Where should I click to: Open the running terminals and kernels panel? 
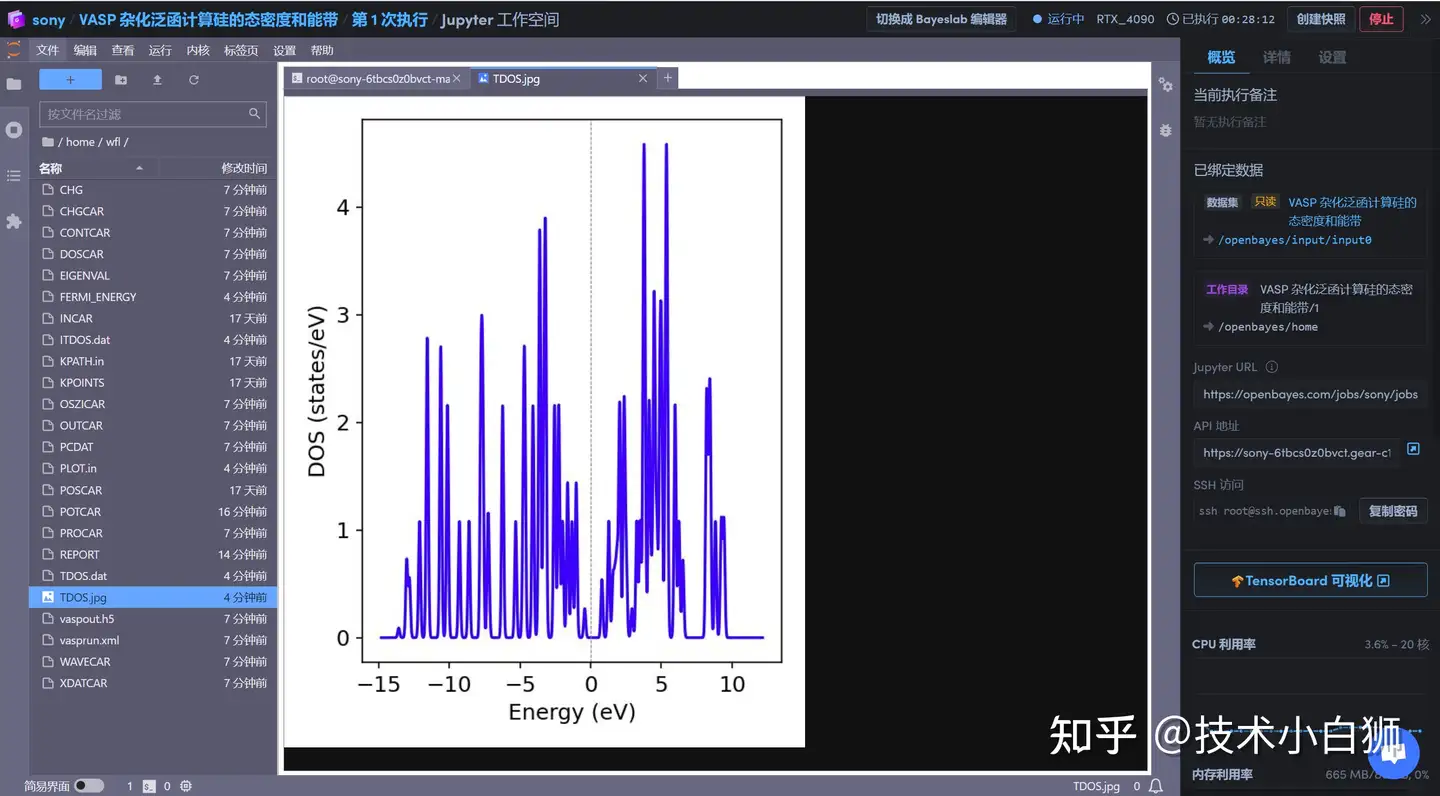14,130
